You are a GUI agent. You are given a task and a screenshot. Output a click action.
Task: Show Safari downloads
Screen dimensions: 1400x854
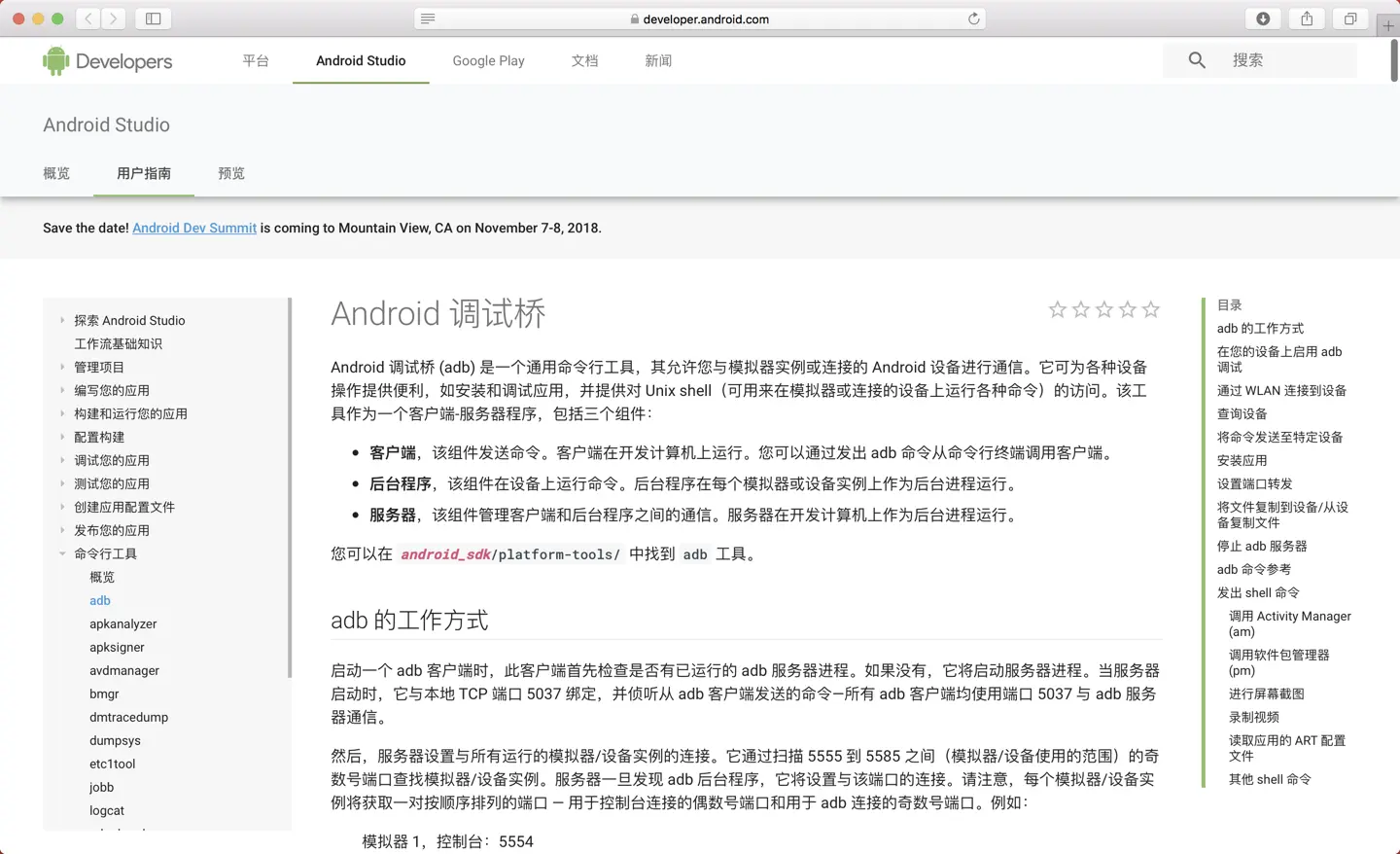(1263, 18)
